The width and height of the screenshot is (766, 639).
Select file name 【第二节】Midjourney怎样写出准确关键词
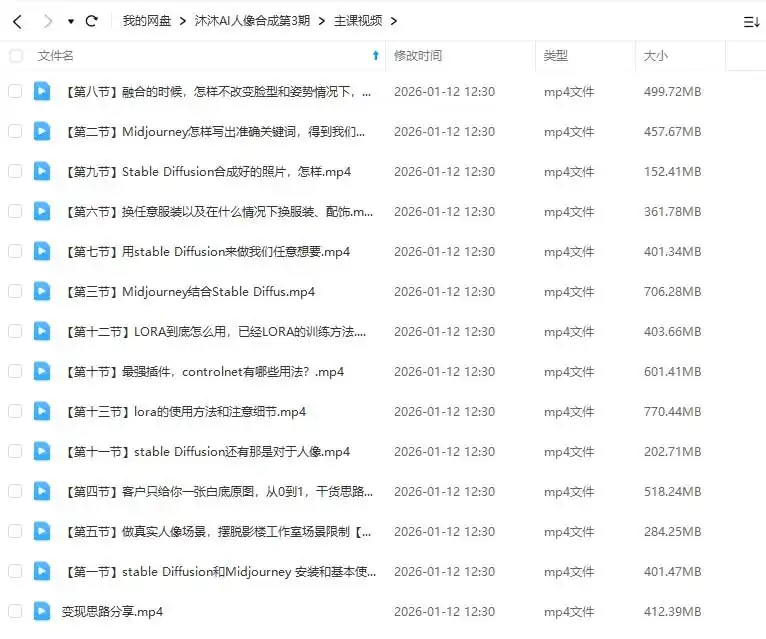(214, 131)
